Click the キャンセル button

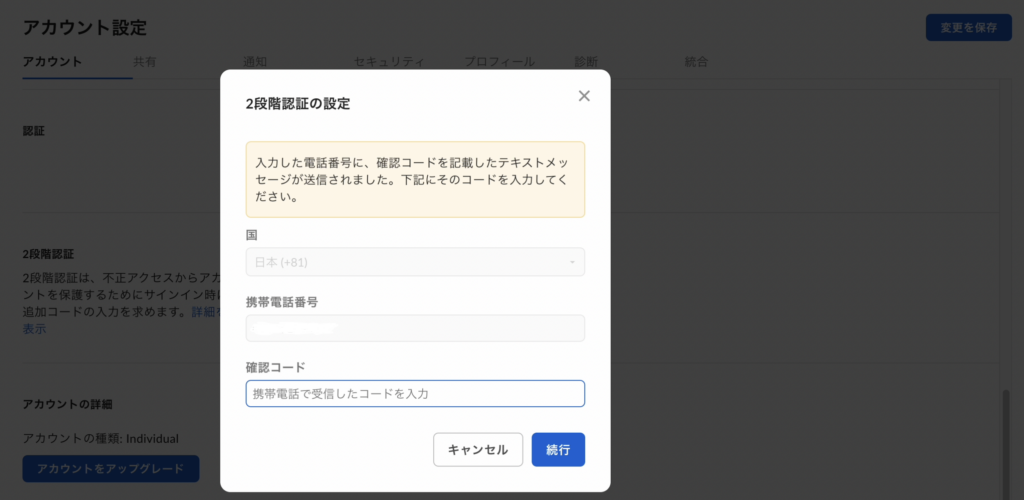click(x=478, y=450)
